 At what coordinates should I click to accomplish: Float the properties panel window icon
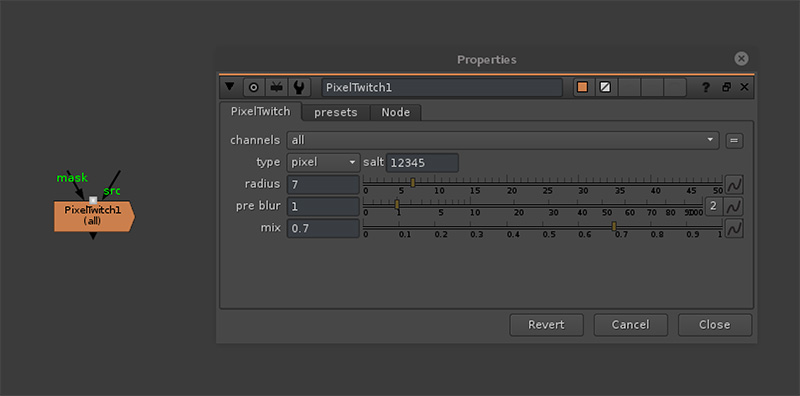[726, 88]
